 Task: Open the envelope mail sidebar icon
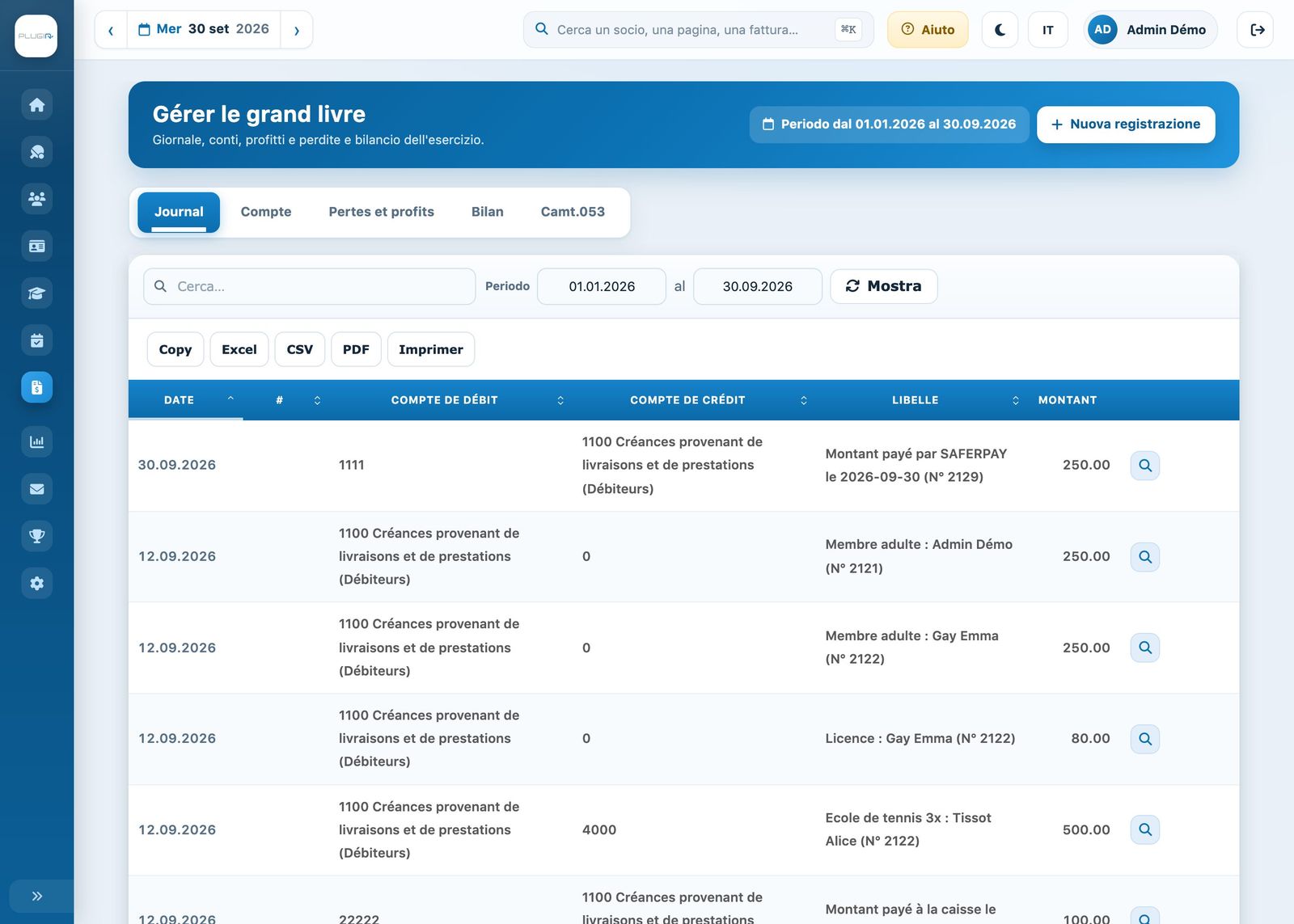click(x=36, y=488)
